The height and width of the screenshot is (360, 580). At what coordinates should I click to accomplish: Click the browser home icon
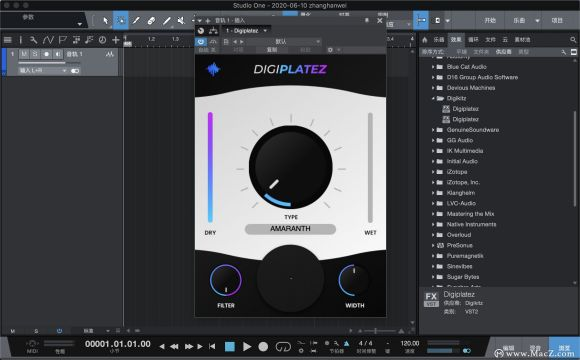425,40
